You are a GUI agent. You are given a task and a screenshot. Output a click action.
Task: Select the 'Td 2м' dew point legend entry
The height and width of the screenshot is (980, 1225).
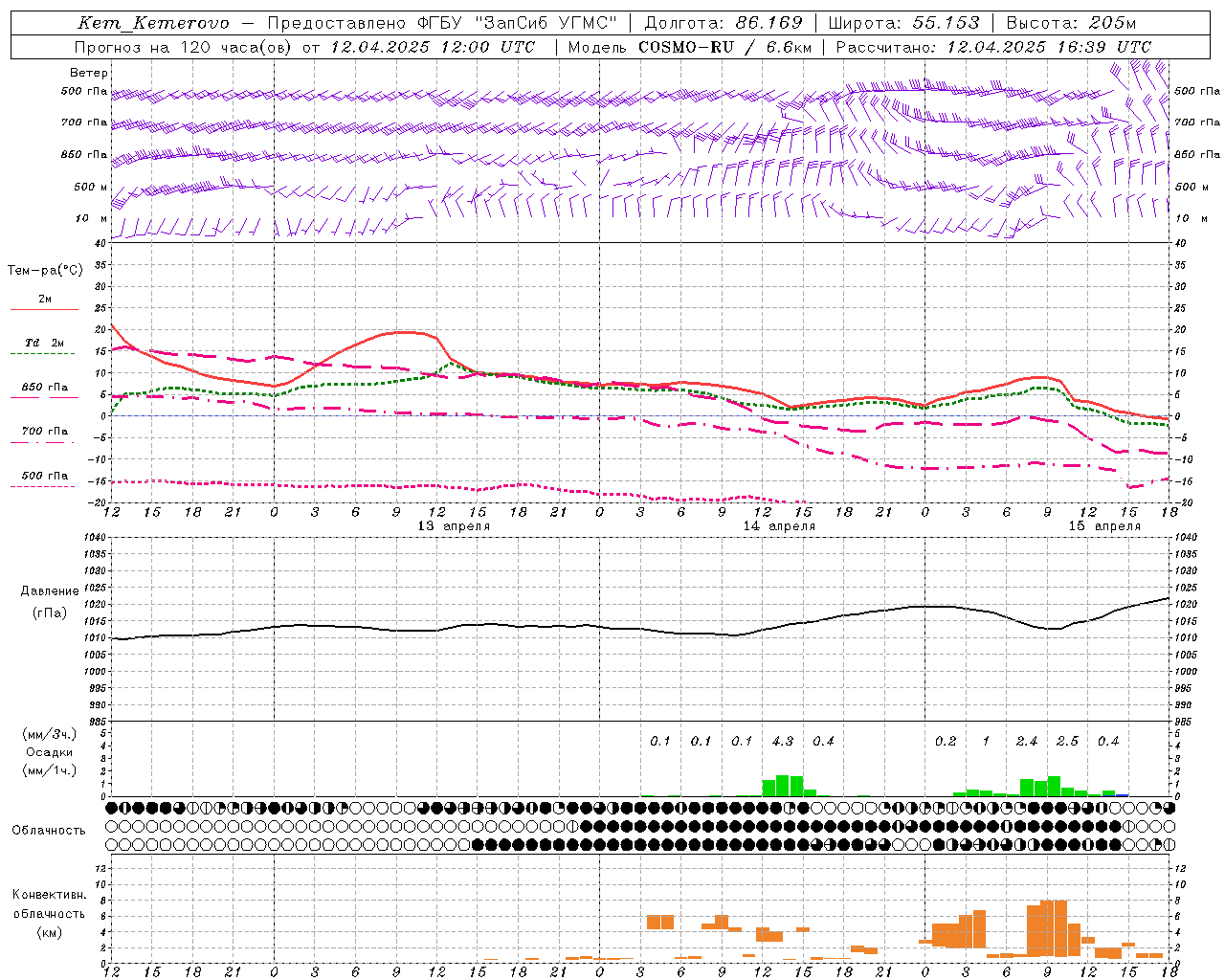pos(45,343)
